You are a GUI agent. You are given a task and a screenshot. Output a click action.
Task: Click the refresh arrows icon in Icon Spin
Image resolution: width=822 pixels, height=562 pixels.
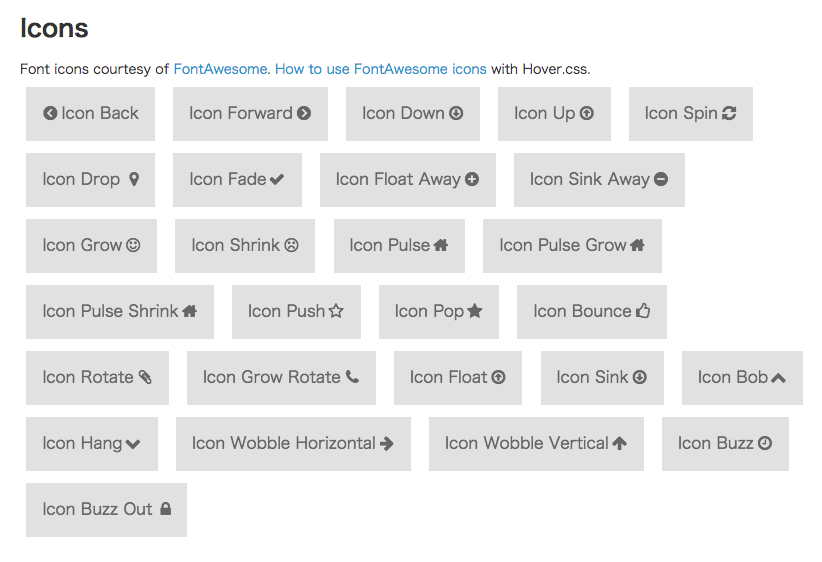pos(729,113)
